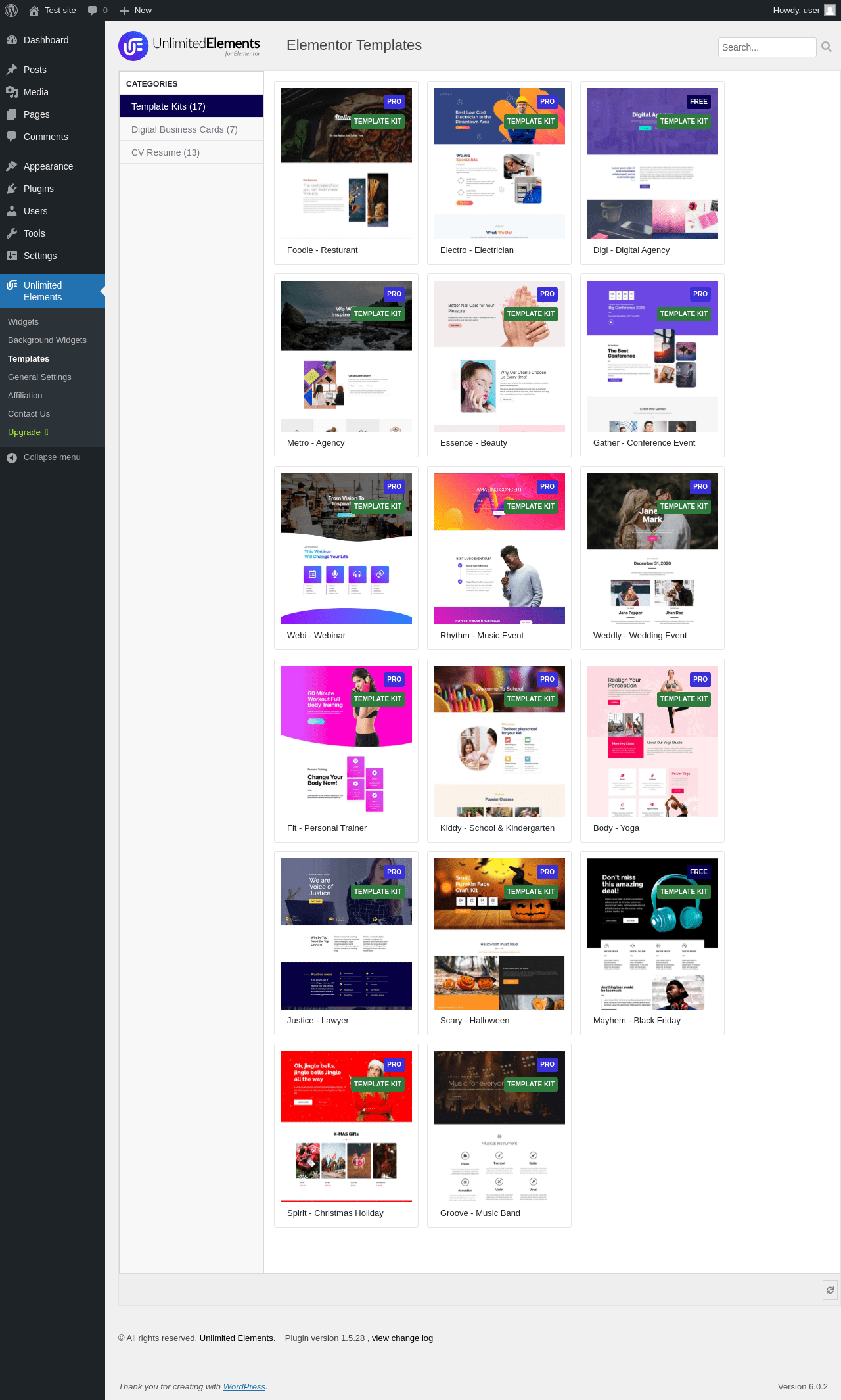The height and width of the screenshot is (1400, 841).
Task: Click the view change log link
Action: 402,1338
